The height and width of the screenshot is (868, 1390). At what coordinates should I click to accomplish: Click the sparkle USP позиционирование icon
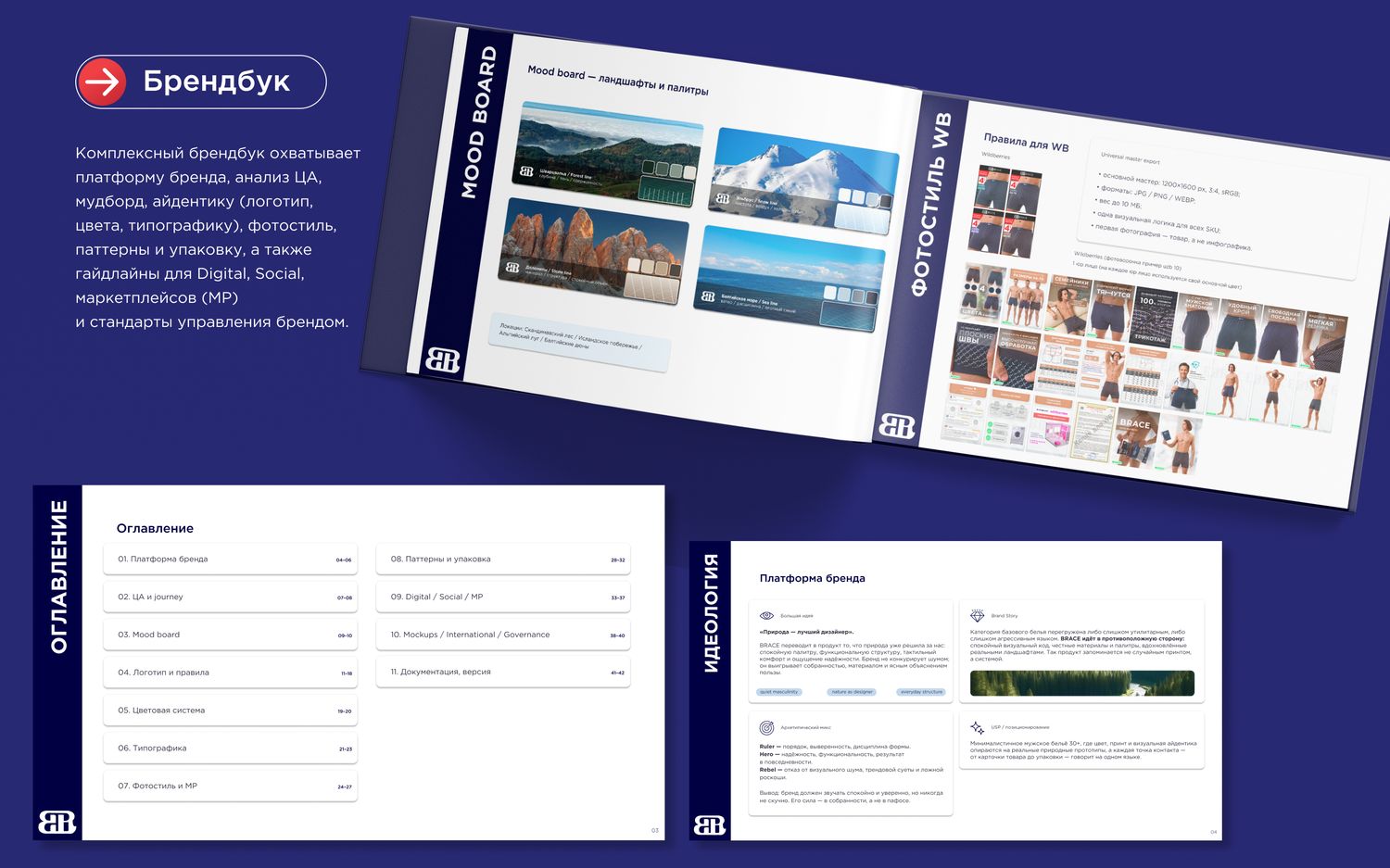pos(977,727)
